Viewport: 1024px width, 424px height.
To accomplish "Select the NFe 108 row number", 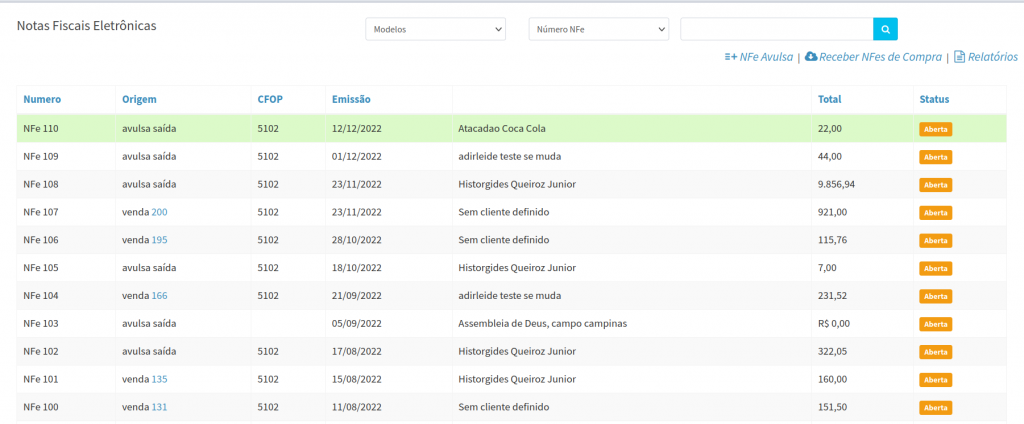I will coord(41,184).
